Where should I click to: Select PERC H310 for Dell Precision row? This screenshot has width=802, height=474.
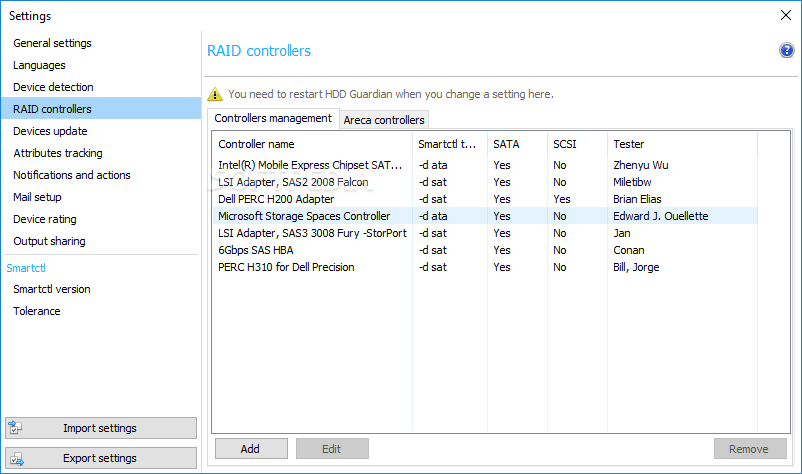[x=485, y=267]
